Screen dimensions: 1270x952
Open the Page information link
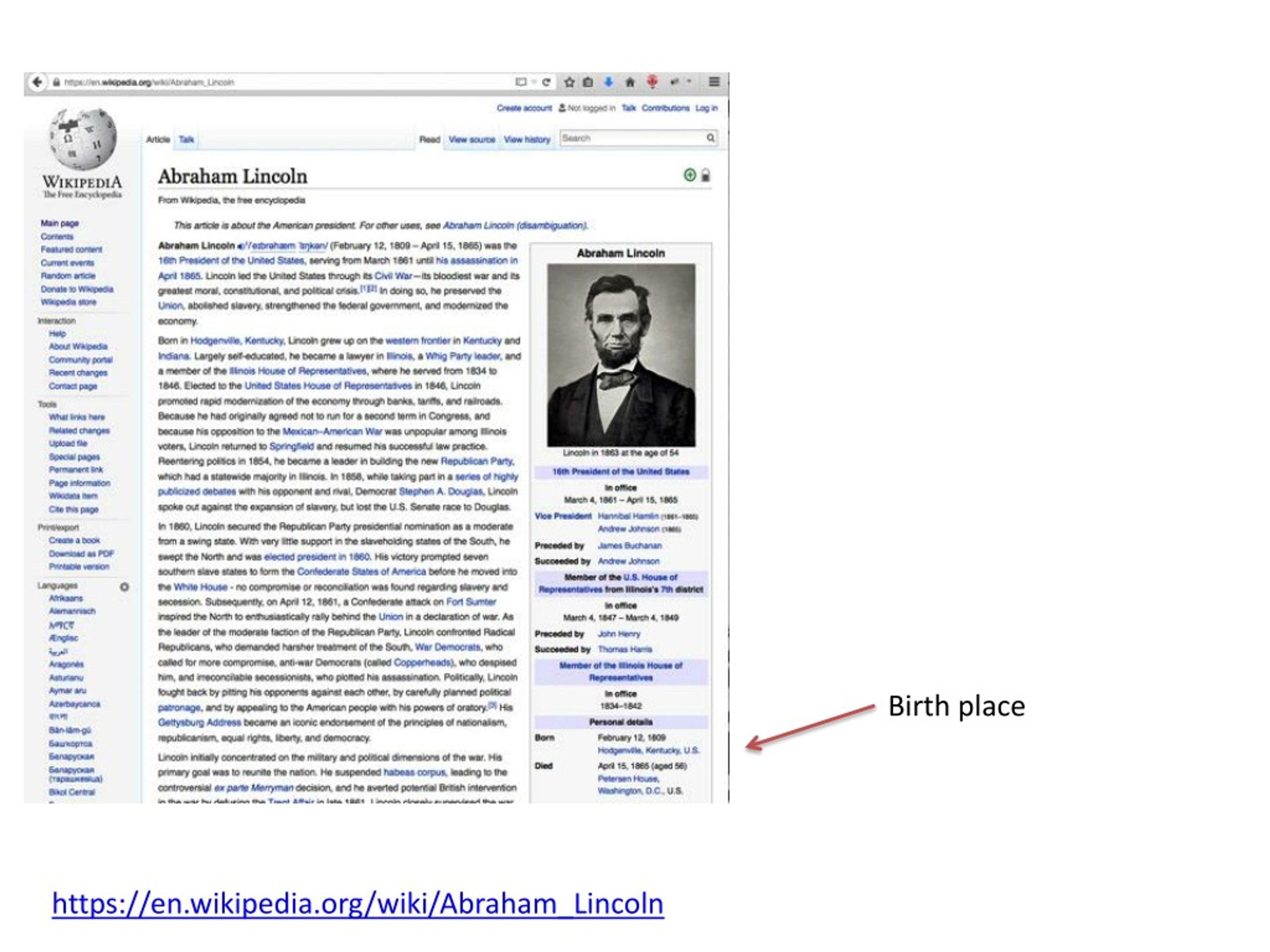(79, 483)
